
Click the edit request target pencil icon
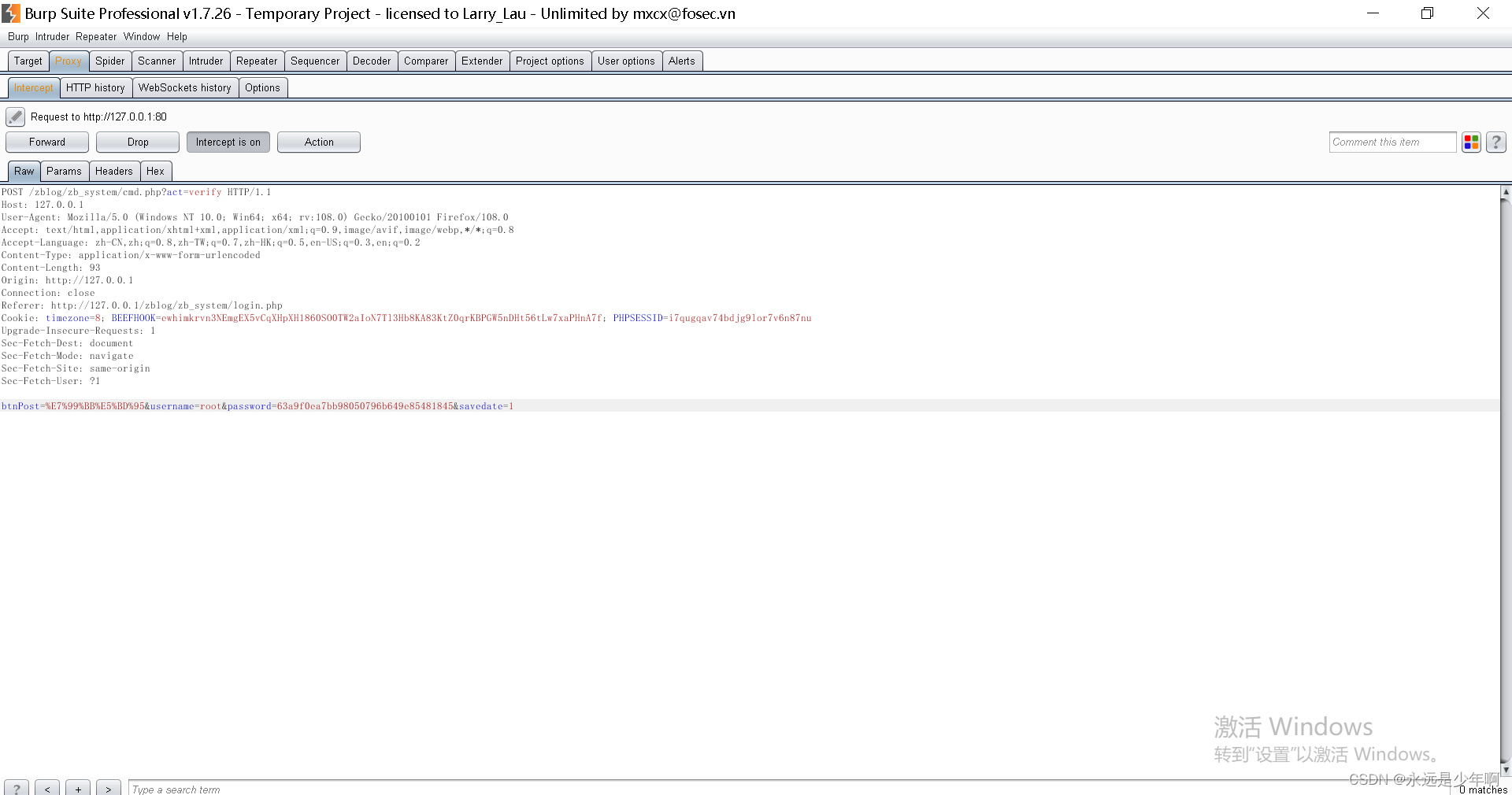point(15,117)
